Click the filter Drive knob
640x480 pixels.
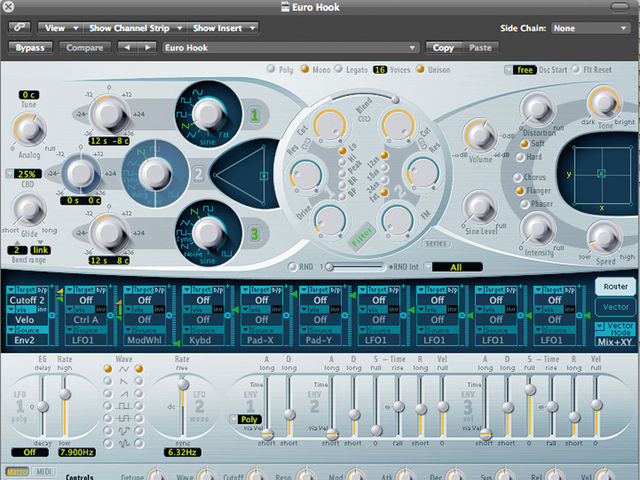pos(329,220)
